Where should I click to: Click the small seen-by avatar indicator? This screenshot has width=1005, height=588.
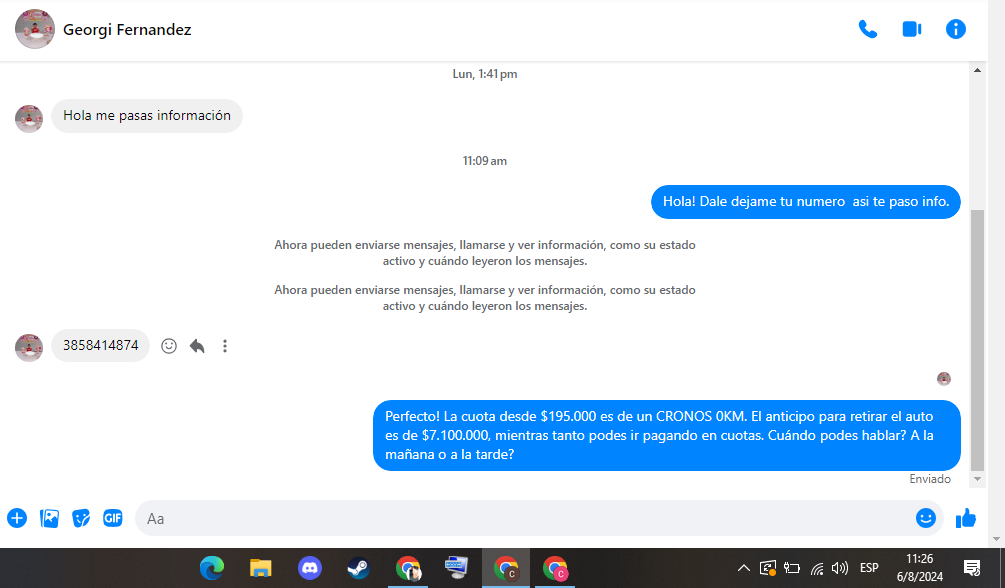click(x=943, y=379)
